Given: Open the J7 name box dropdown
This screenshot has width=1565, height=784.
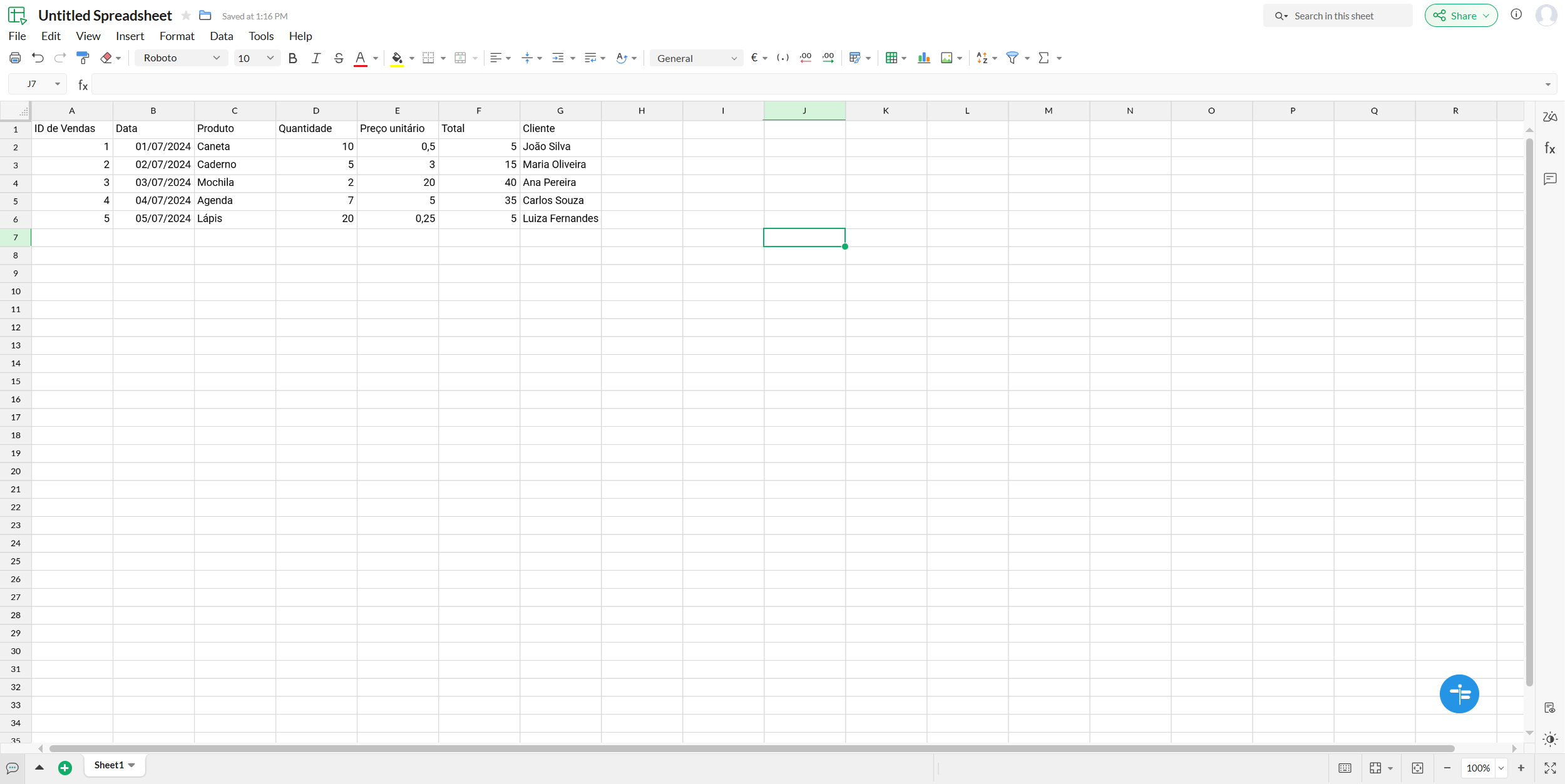Looking at the screenshot, I should 58,84.
